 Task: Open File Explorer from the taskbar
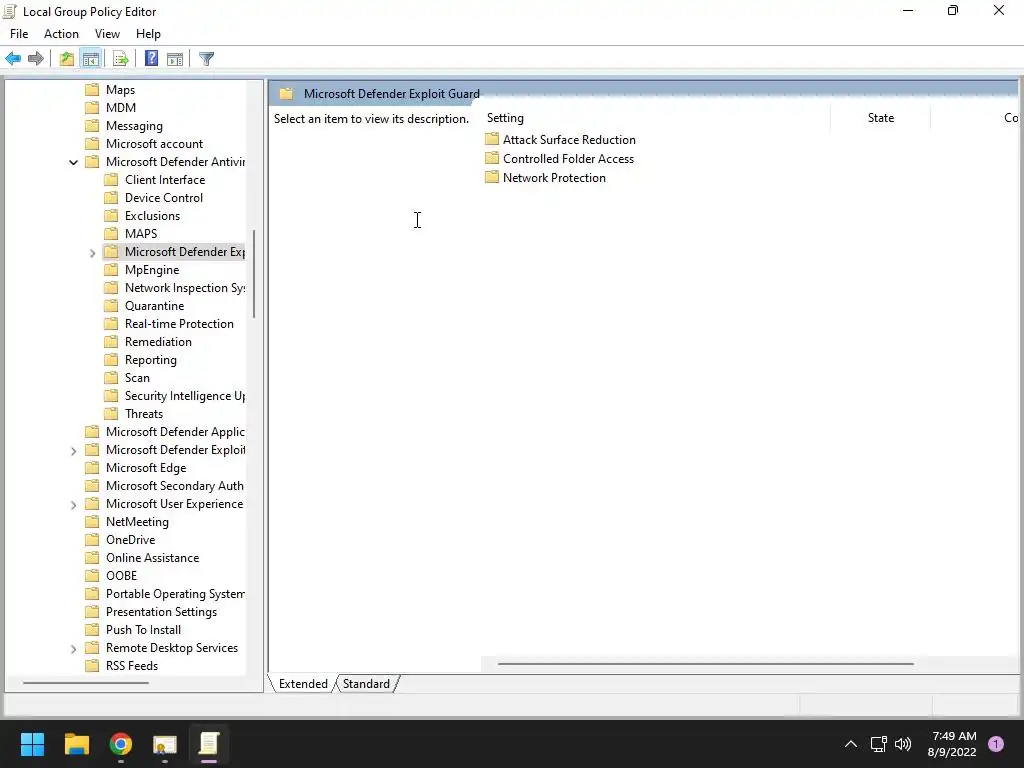pyautogui.click(x=76, y=744)
